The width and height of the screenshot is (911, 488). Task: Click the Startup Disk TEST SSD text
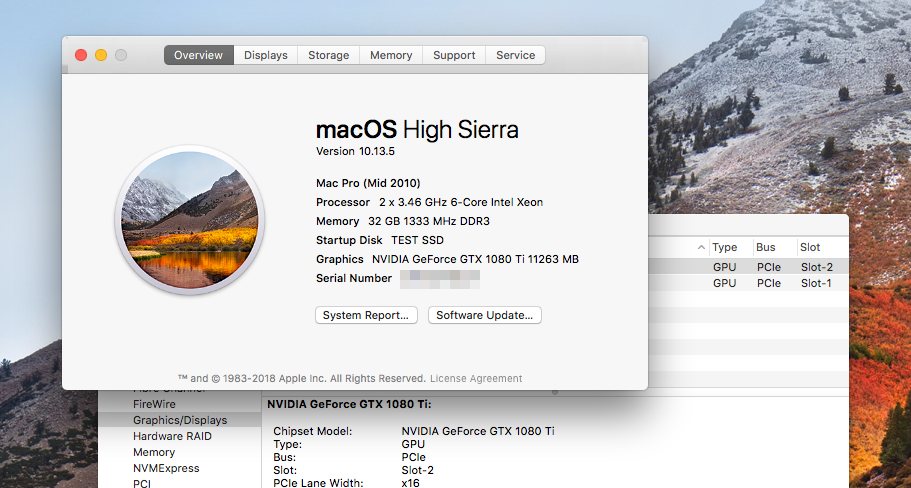pyautogui.click(x=380, y=241)
